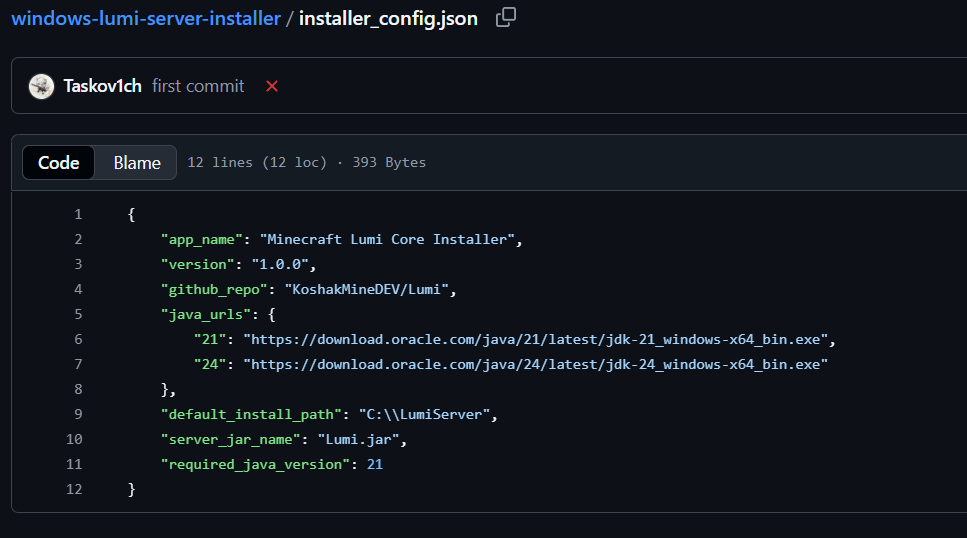
Task: Click the "12 lines (12 loc) · 393 Bytes" file info
Action: click(306, 162)
